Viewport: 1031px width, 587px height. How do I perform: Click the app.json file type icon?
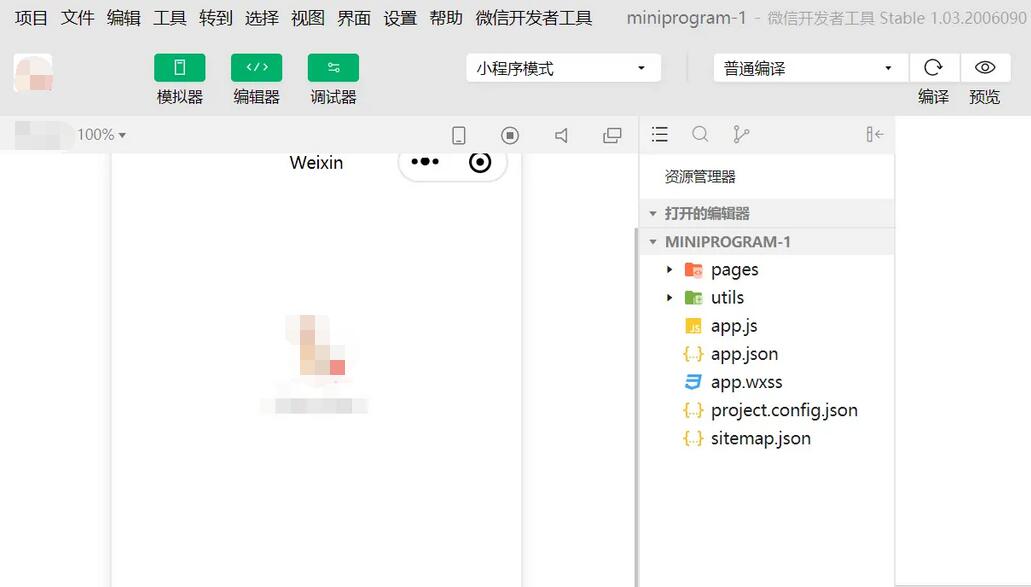(x=693, y=354)
